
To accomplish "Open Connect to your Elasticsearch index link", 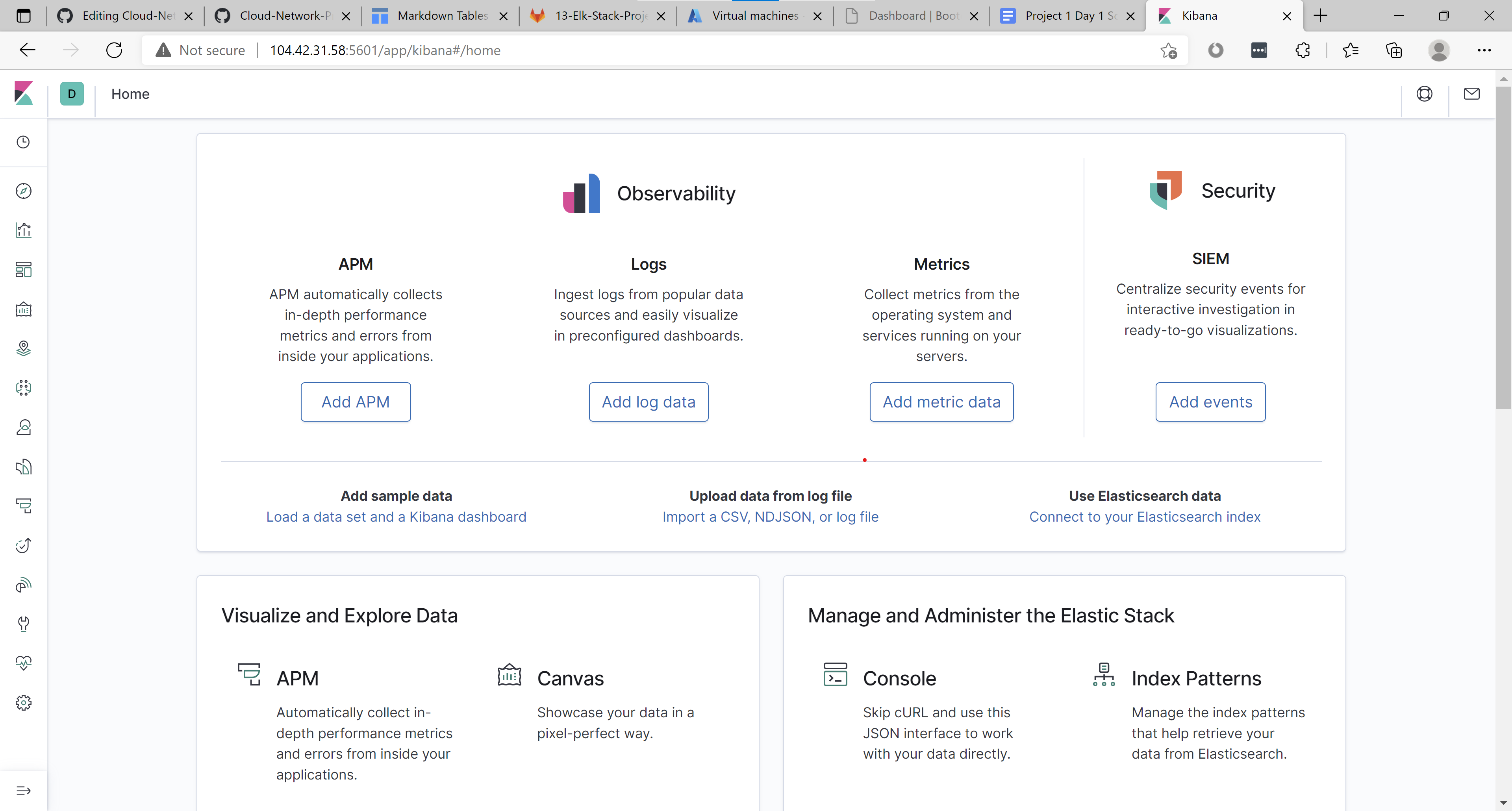I will (x=1145, y=517).
